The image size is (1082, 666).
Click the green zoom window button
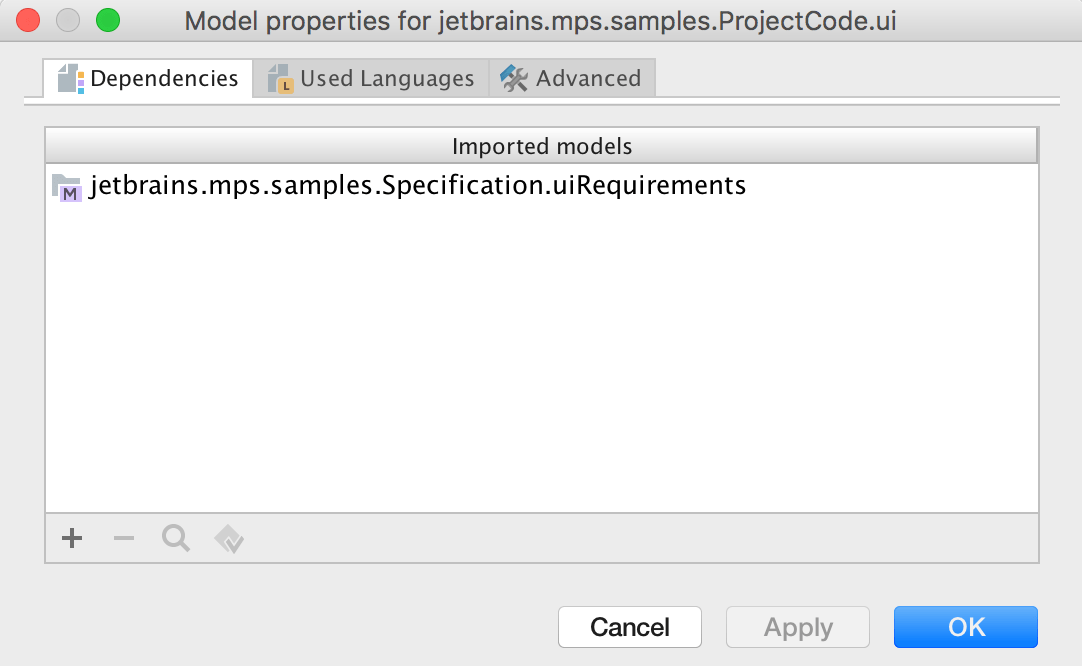point(107,21)
